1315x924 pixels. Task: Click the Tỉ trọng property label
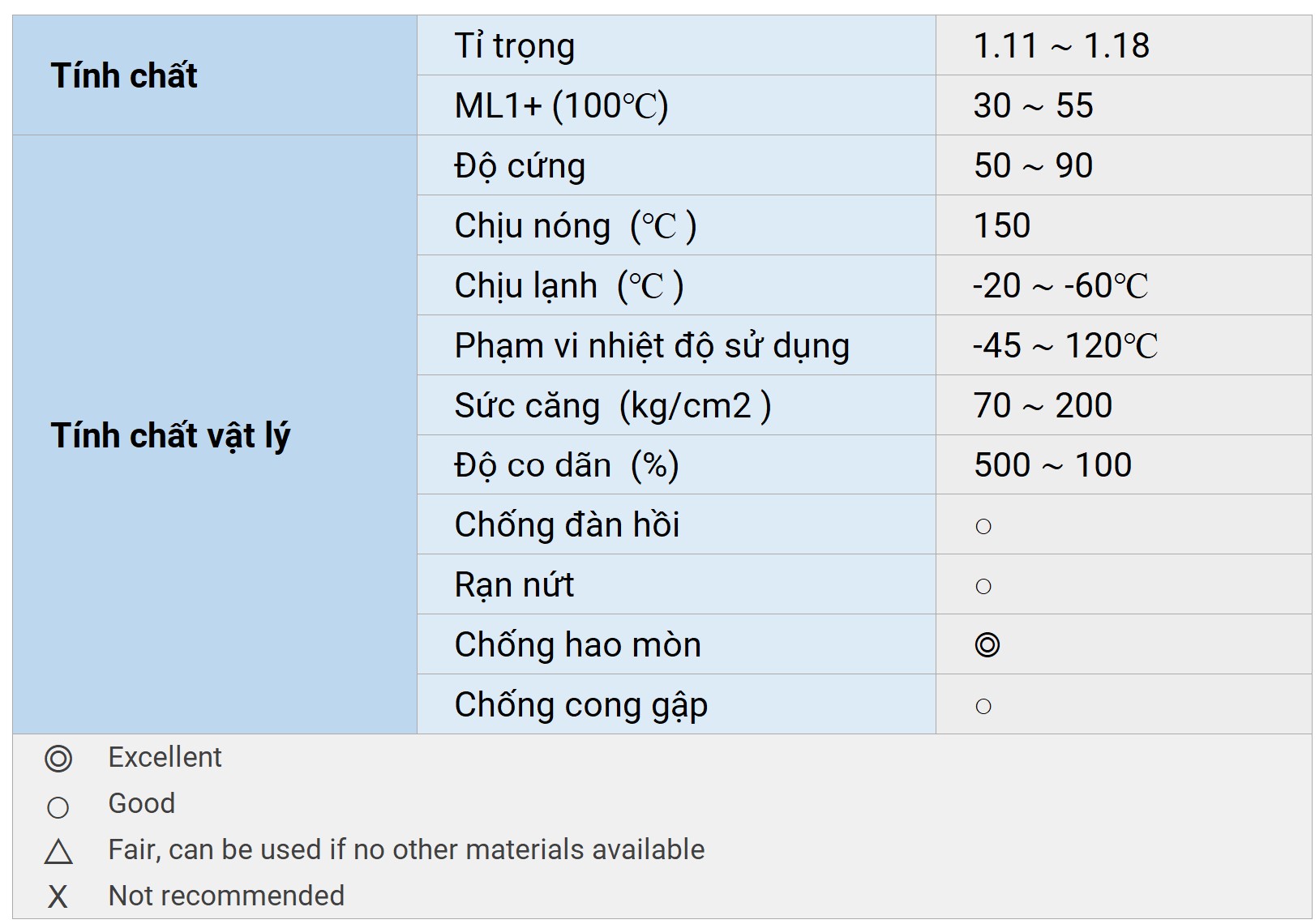click(x=515, y=46)
